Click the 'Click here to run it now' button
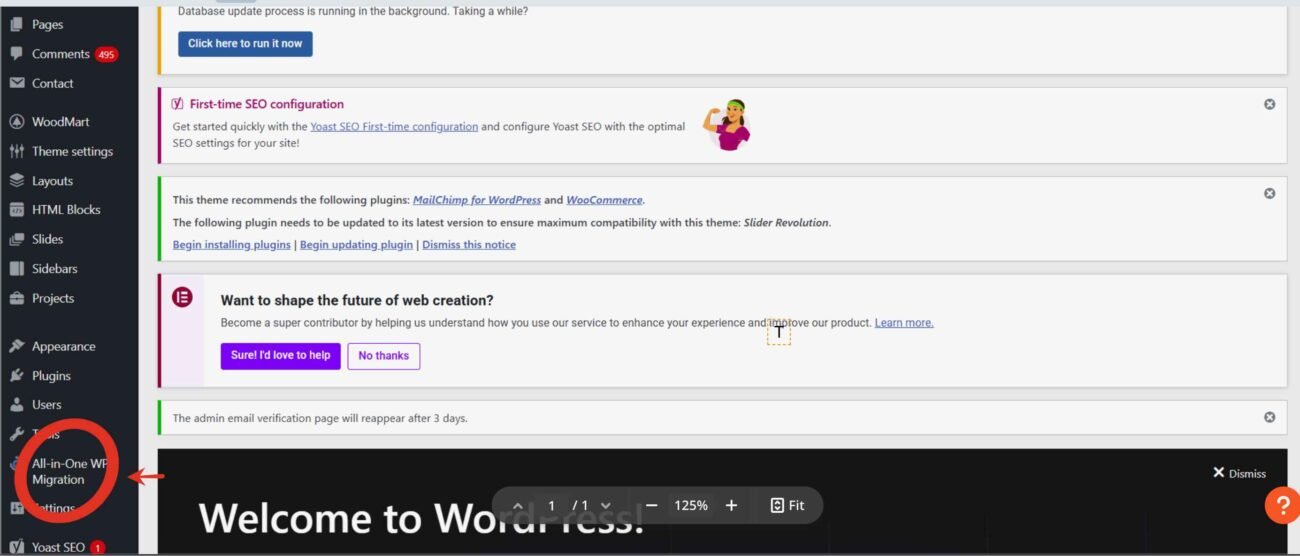1300x556 pixels. (x=245, y=44)
